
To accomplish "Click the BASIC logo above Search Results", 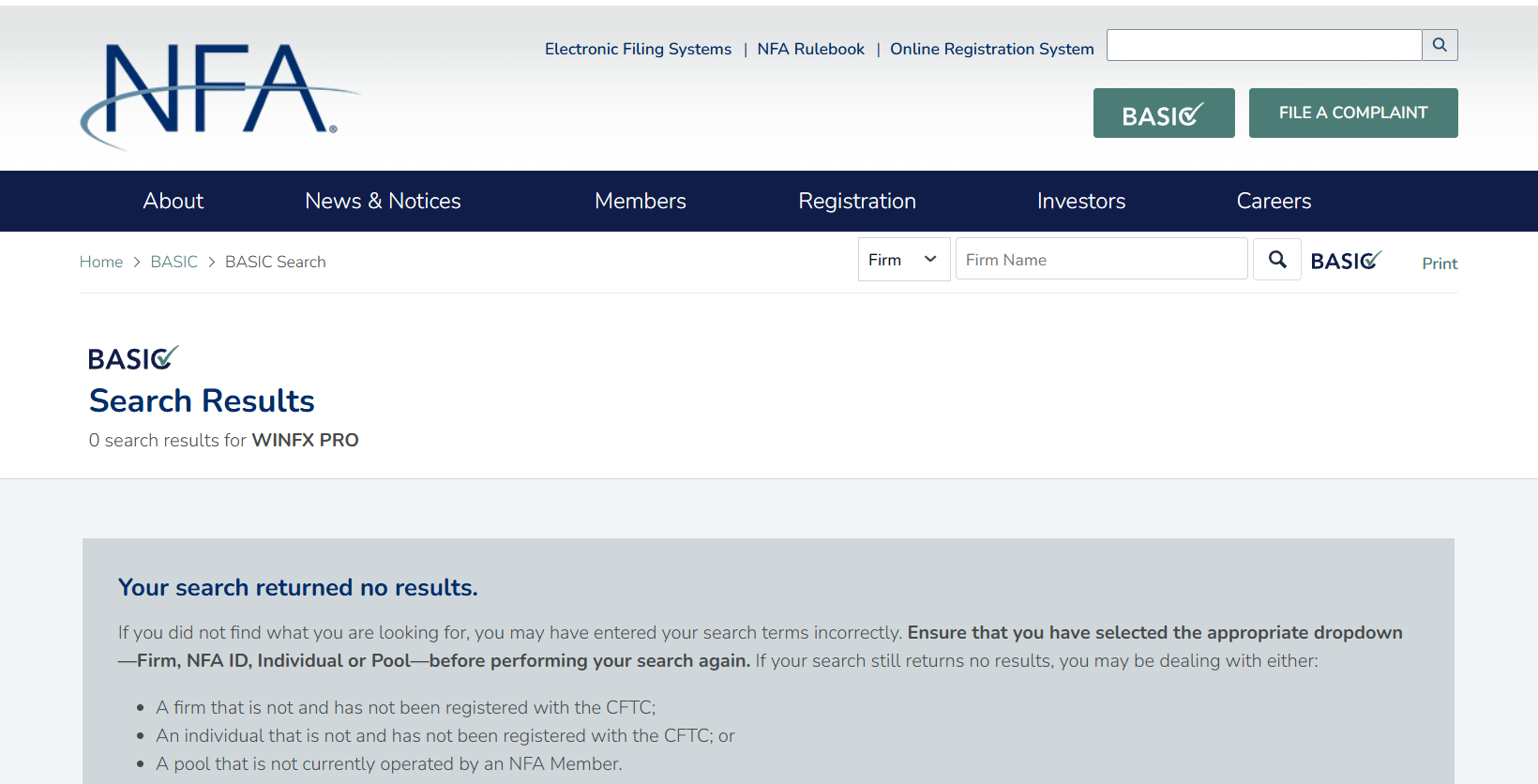I will point(132,357).
